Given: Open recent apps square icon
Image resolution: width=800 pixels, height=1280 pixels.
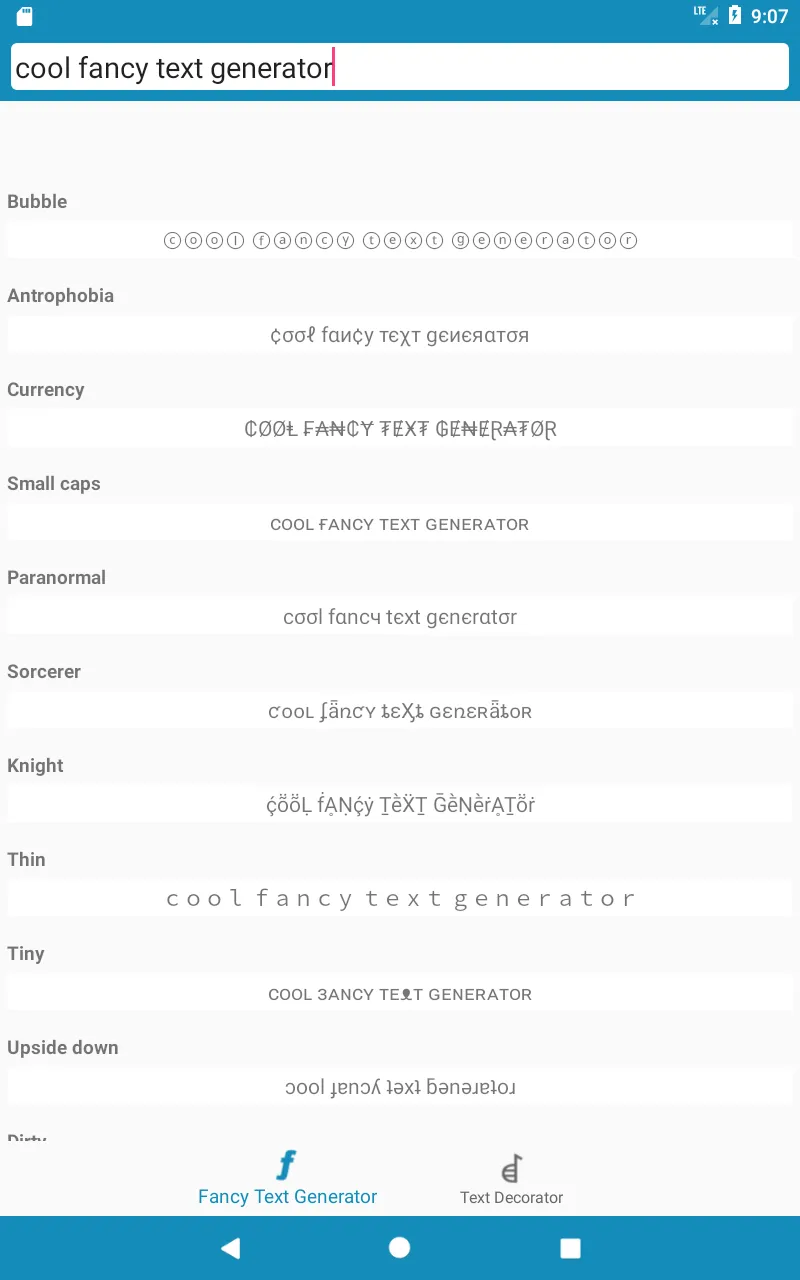Looking at the screenshot, I should click(x=570, y=1247).
